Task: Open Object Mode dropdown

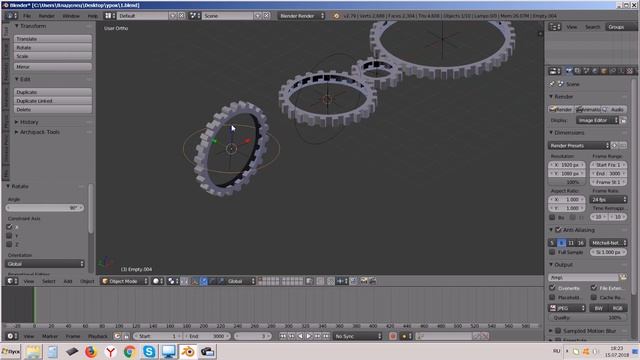Action: pyautogui.click(x=124, y=281)
